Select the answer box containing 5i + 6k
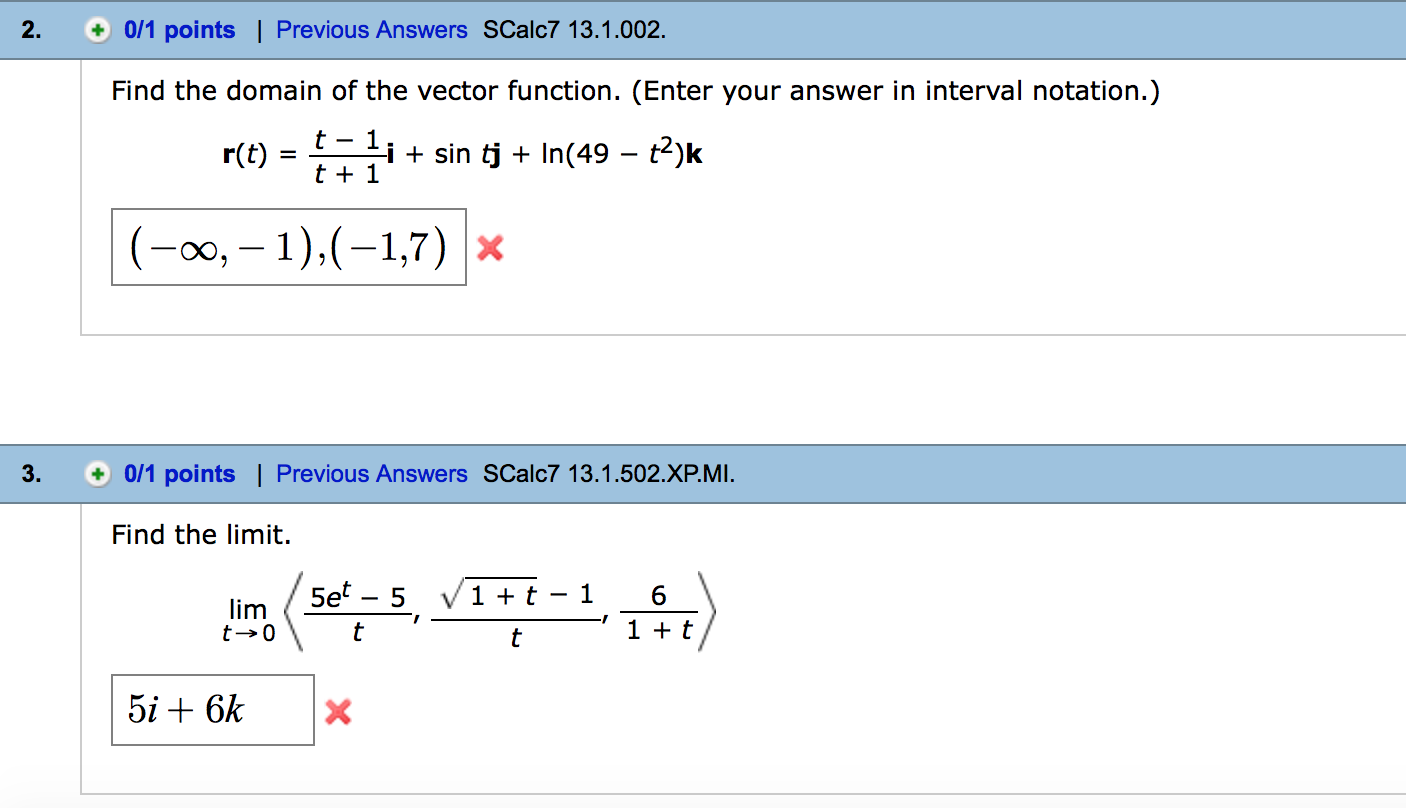 pos(211,709)
